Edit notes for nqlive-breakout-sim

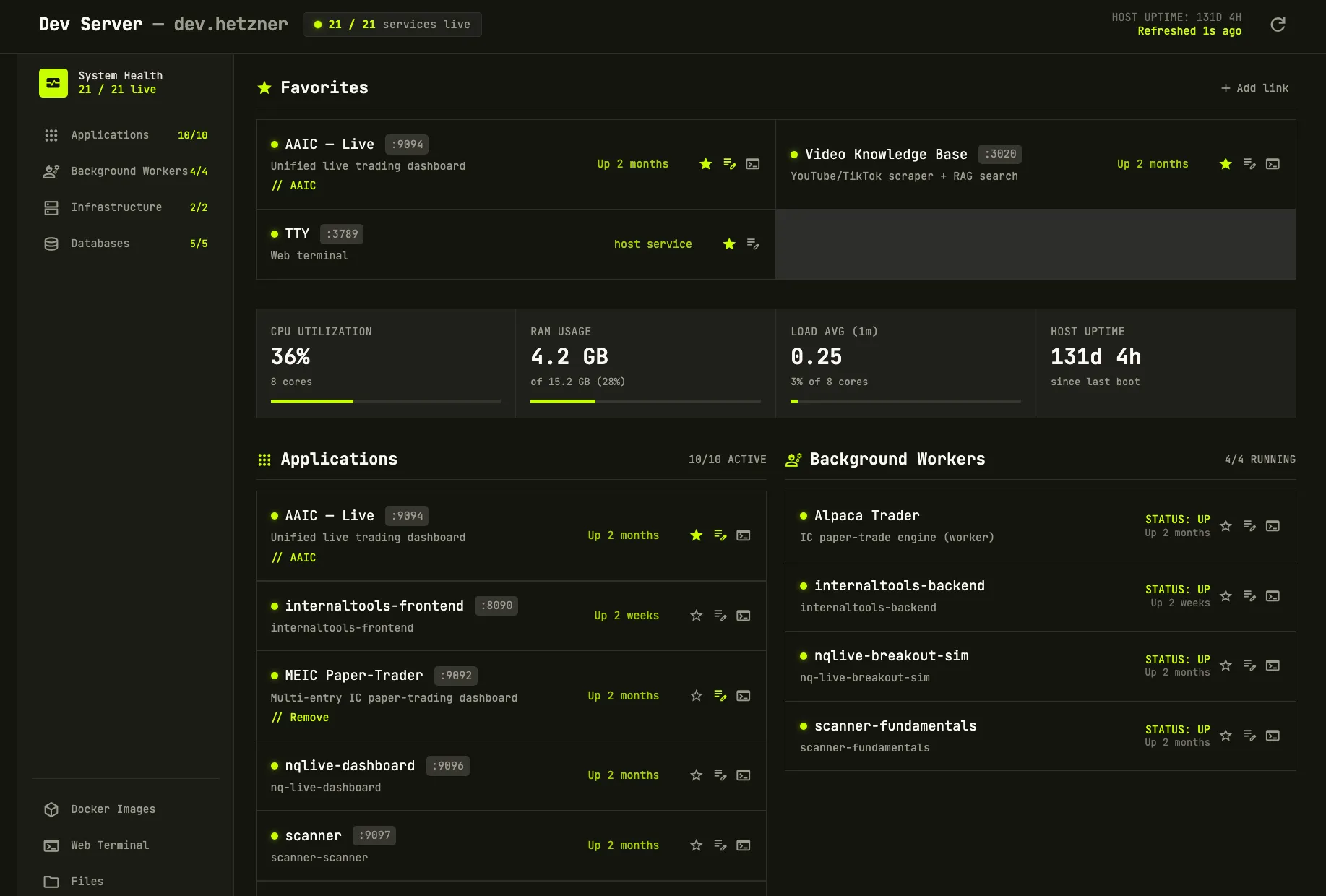click(x=1249, y=665)
